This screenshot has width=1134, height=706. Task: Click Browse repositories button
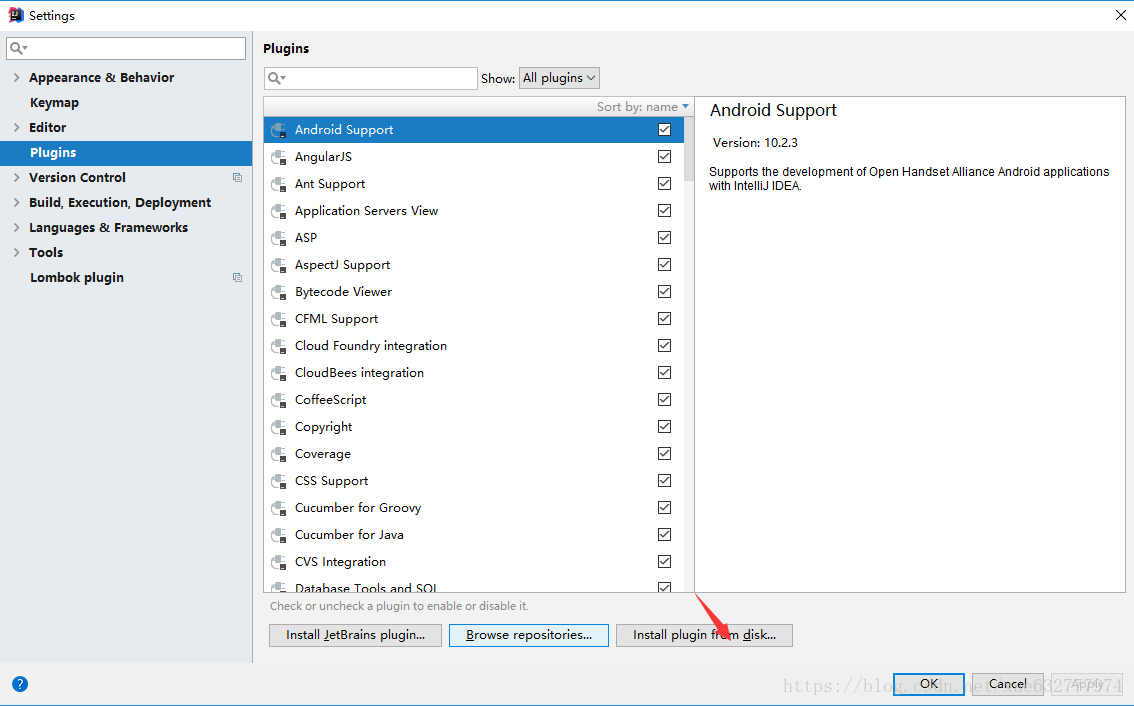click(529, 635)
